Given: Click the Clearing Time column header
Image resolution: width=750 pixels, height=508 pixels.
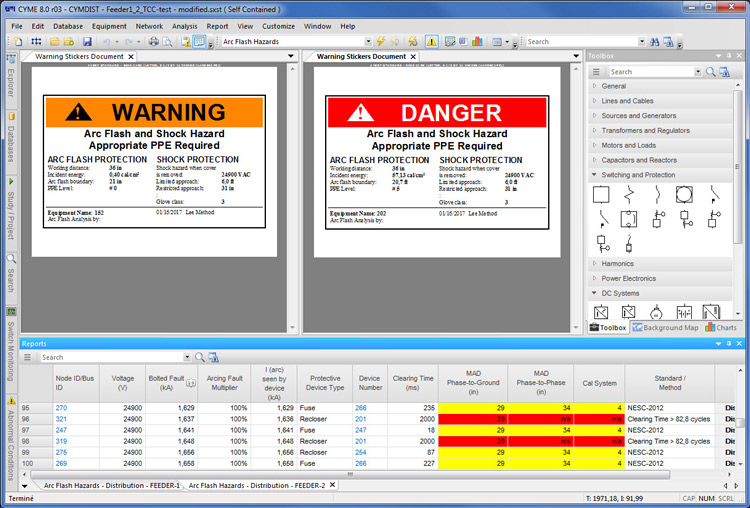Looking at the screenshot, I should pyautogui.click(x=413, y=379).
